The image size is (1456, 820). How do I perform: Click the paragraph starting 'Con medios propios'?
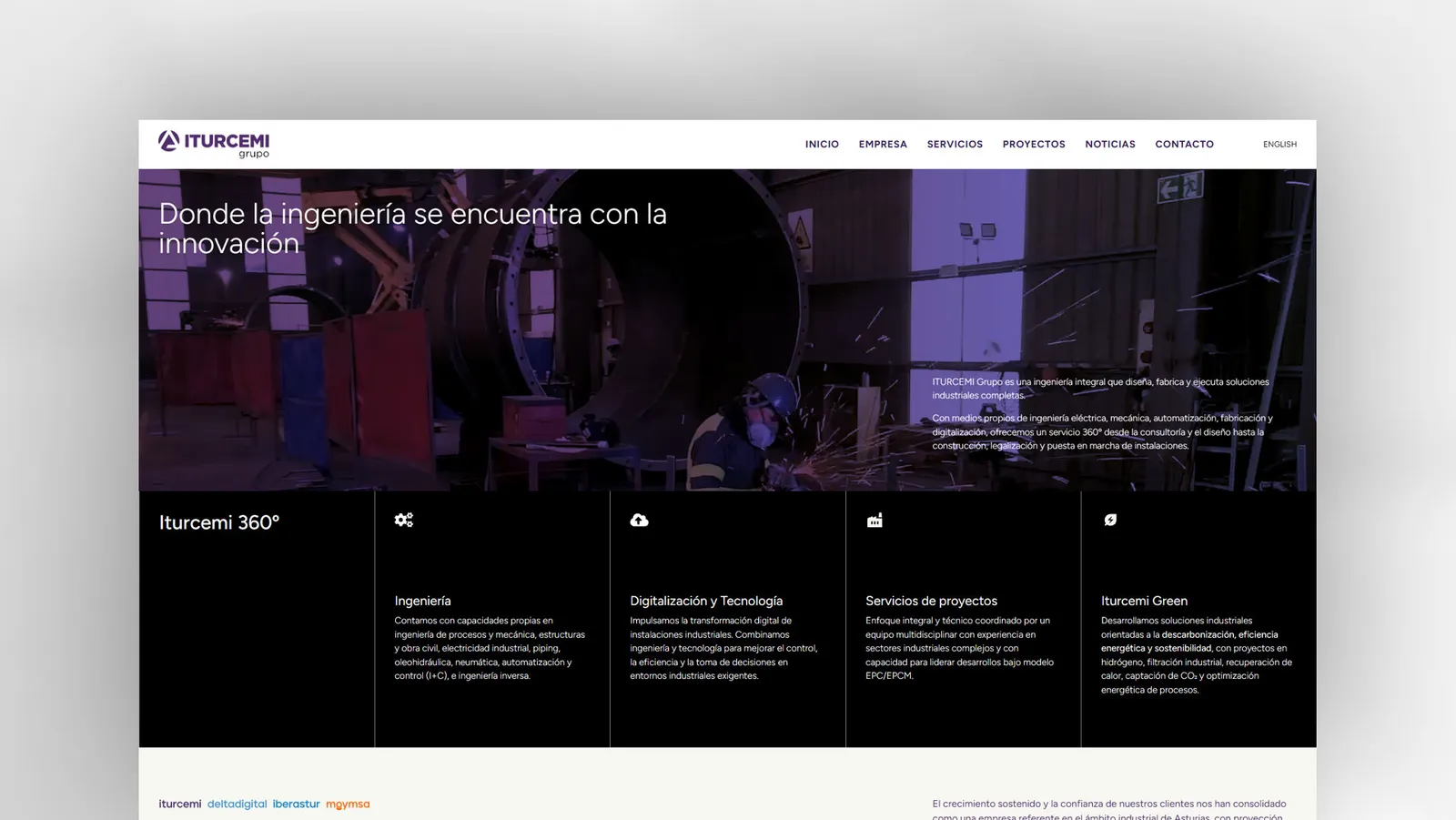coord(1102,431)
